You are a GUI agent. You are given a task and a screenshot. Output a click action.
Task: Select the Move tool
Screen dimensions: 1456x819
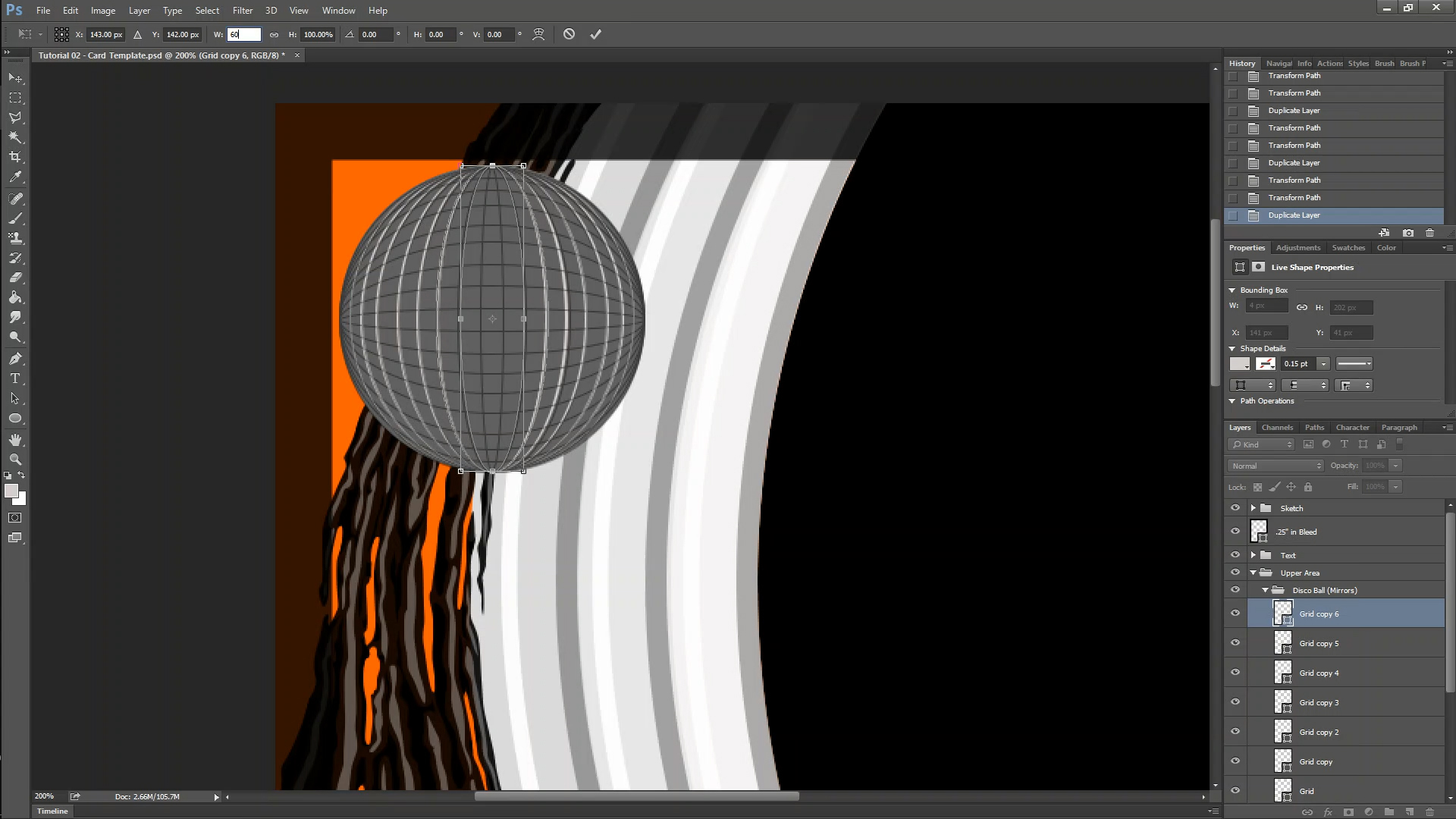[14, 77]
